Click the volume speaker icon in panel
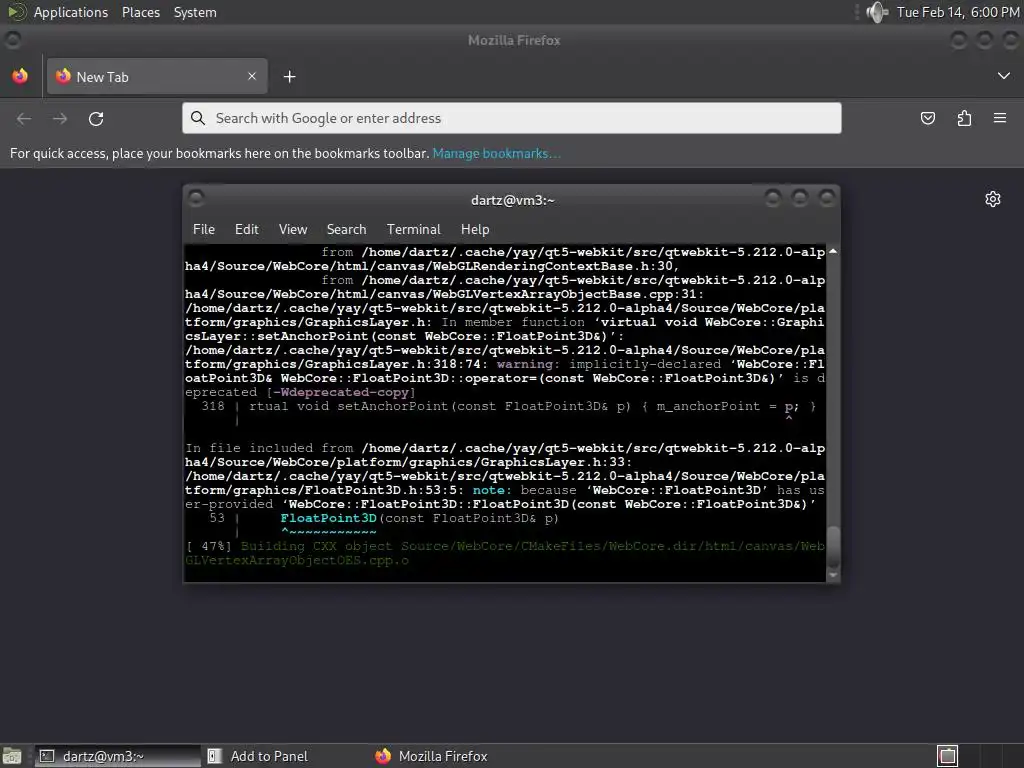The image size is (1024, 768). point(876,12)
